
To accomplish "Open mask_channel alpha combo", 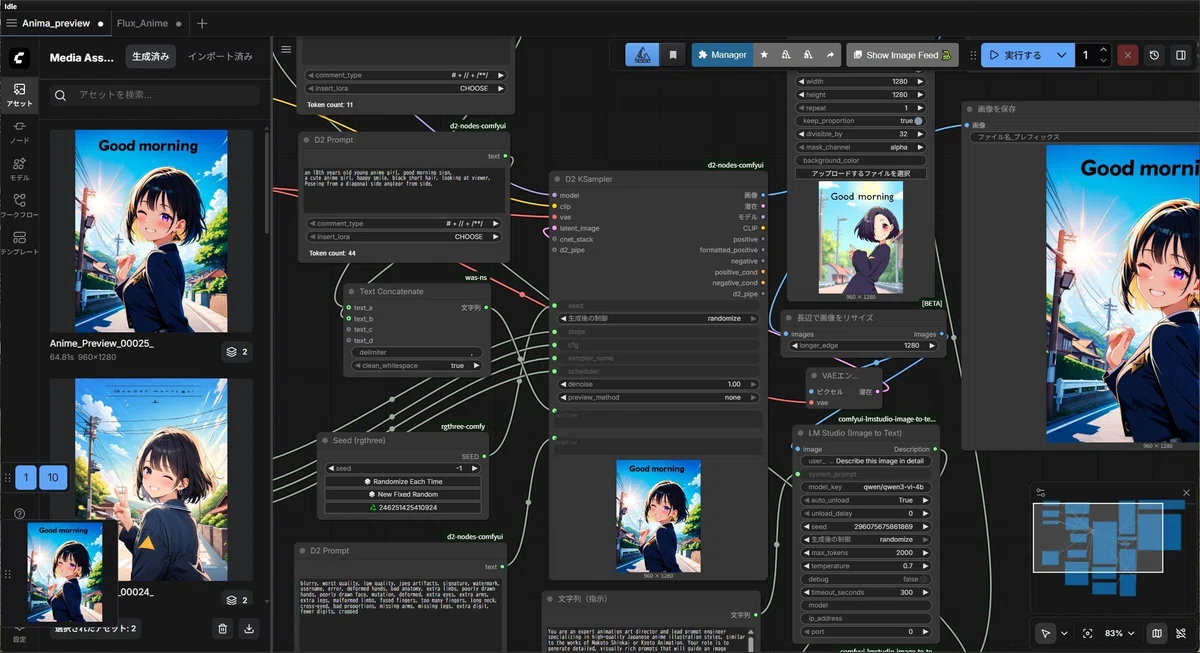I will pos(860,147).
